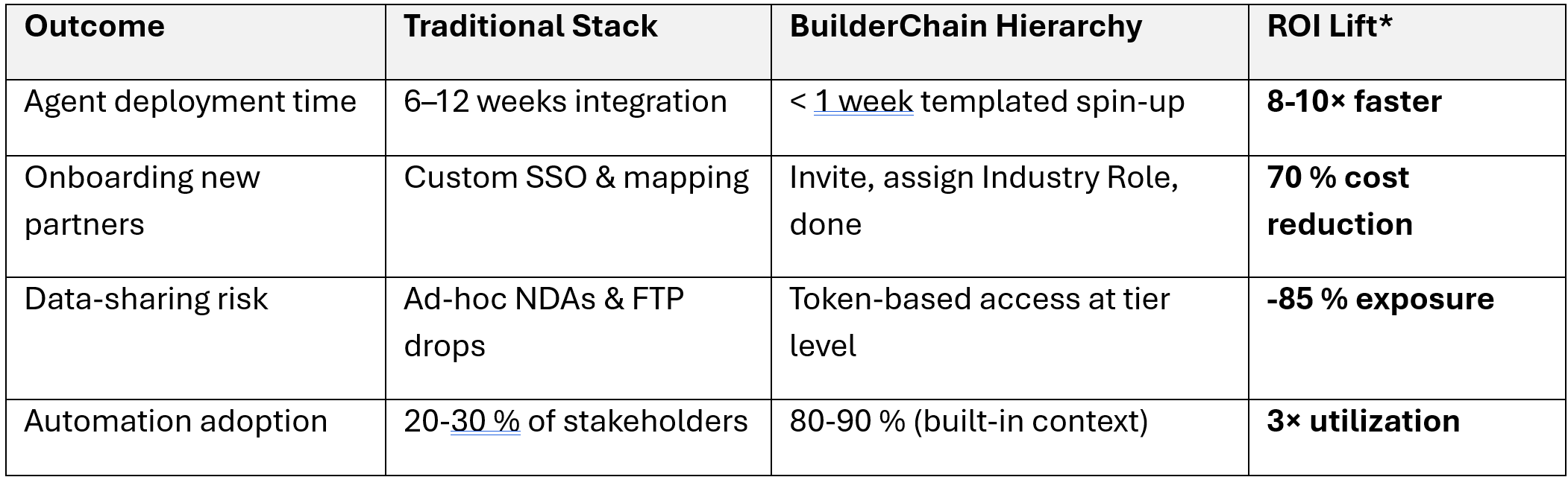Click the underlined "1 week" text
This screenshot has height=477, width=1568.
coord(863,102)
